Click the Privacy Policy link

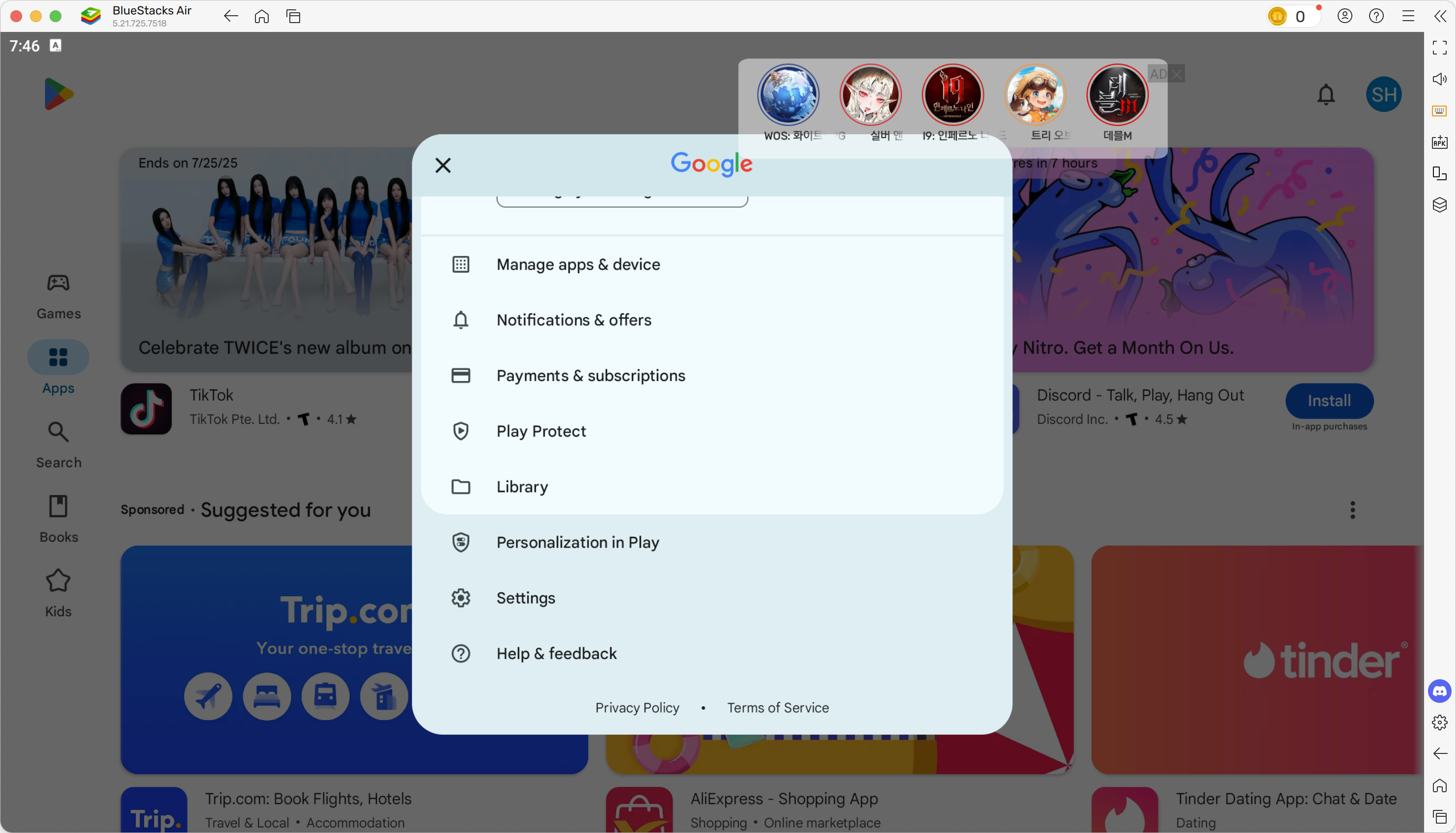(637, 708)
